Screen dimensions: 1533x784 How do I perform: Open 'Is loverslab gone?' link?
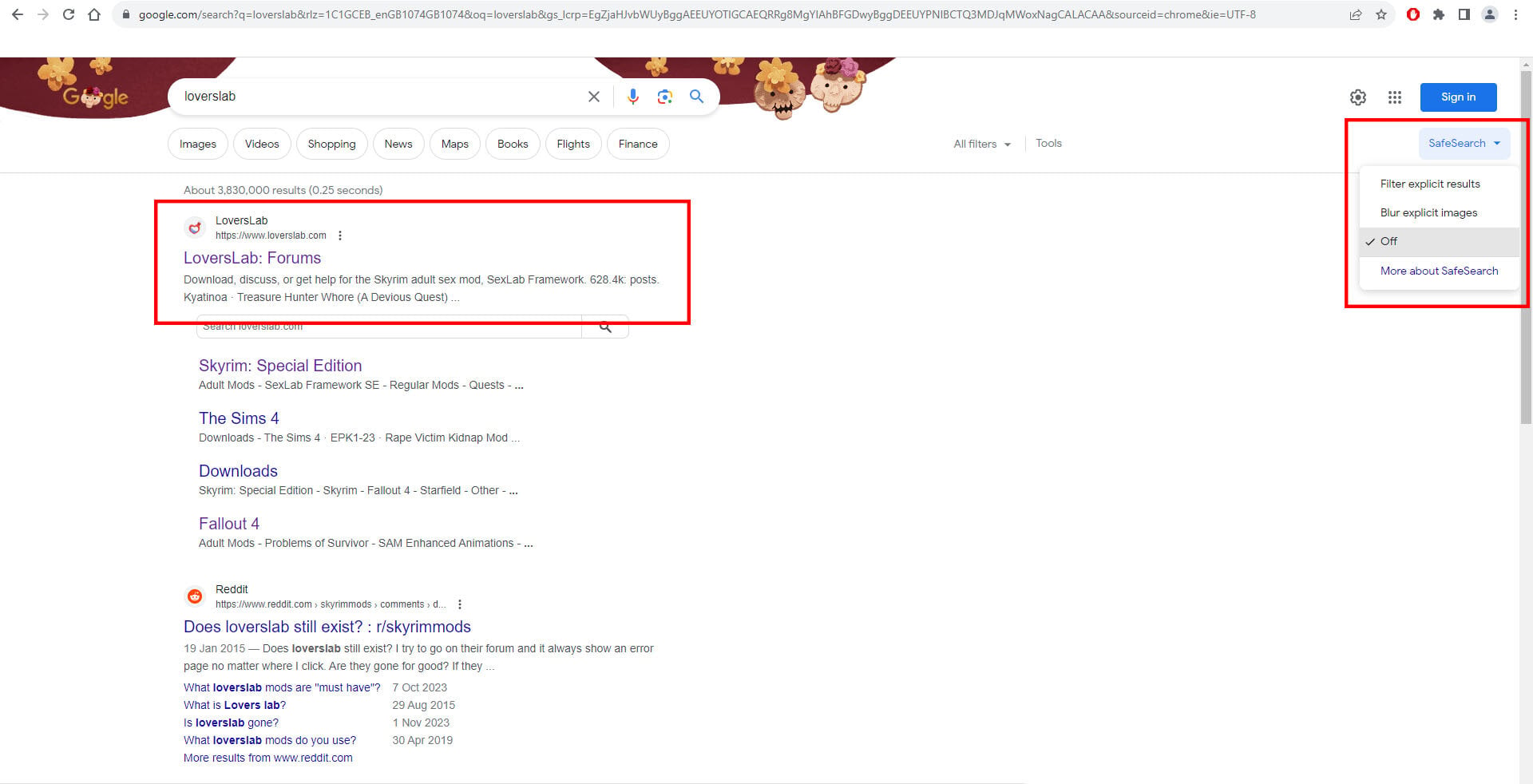[231, 723]
